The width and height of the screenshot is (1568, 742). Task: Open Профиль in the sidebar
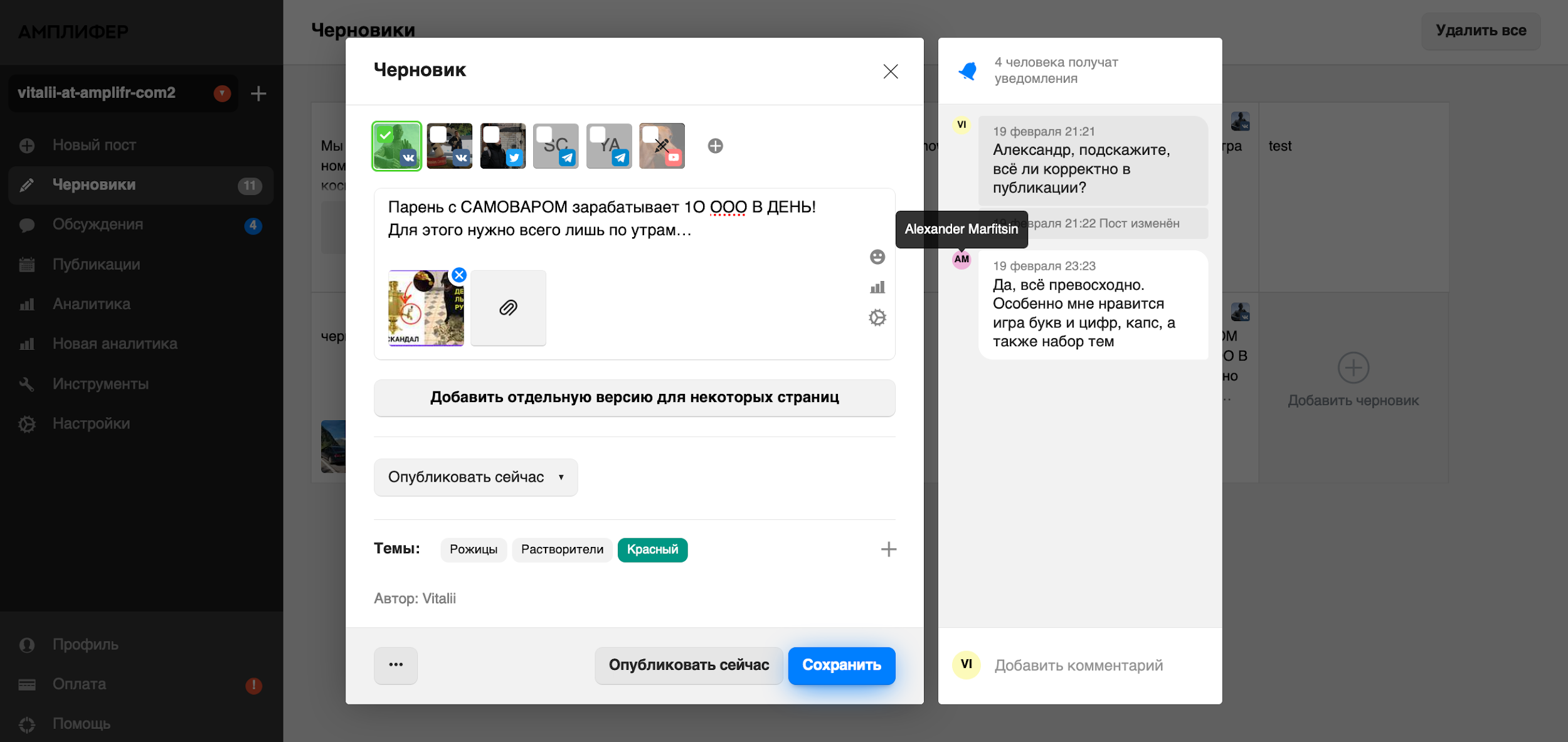pyautogui.click(x=141, y=645)
